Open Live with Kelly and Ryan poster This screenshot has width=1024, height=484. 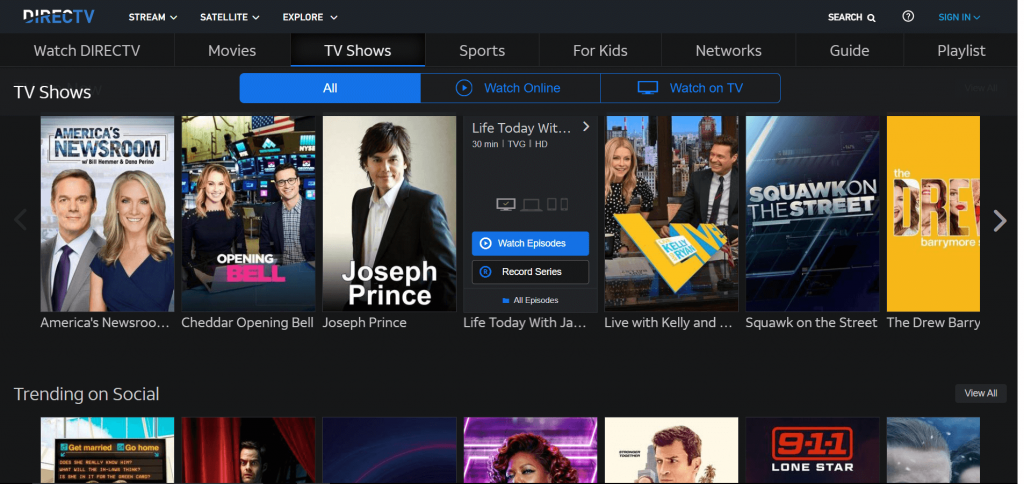[671, 214]
